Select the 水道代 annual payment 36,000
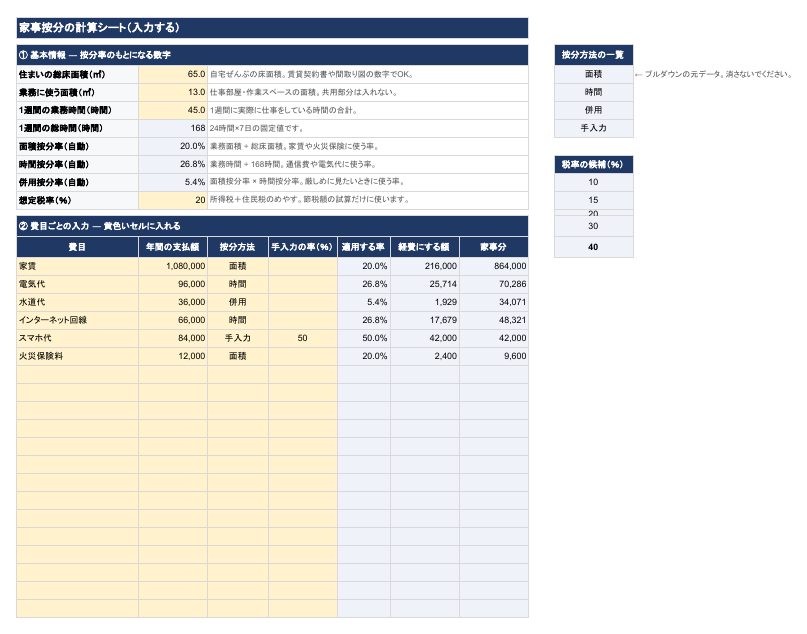Viewport: 807px width, 634px height. click(173, 302)
